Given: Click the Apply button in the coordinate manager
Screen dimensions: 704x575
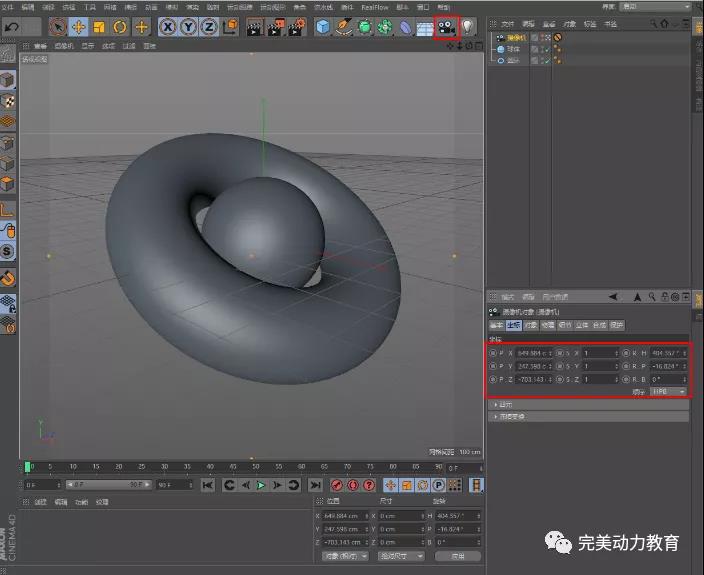Looking at the screenshot, I should pos(456,556).
